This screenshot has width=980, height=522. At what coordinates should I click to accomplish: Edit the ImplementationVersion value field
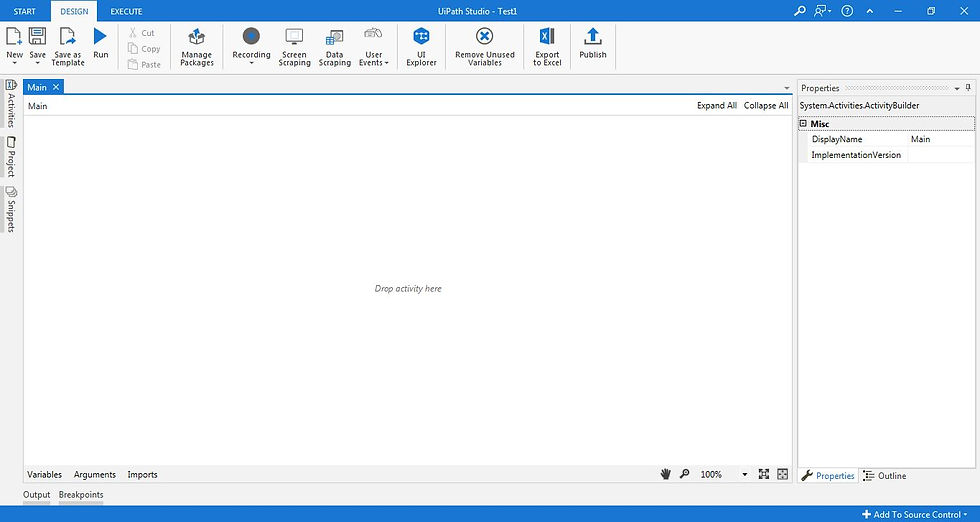(x=941, y=155)
